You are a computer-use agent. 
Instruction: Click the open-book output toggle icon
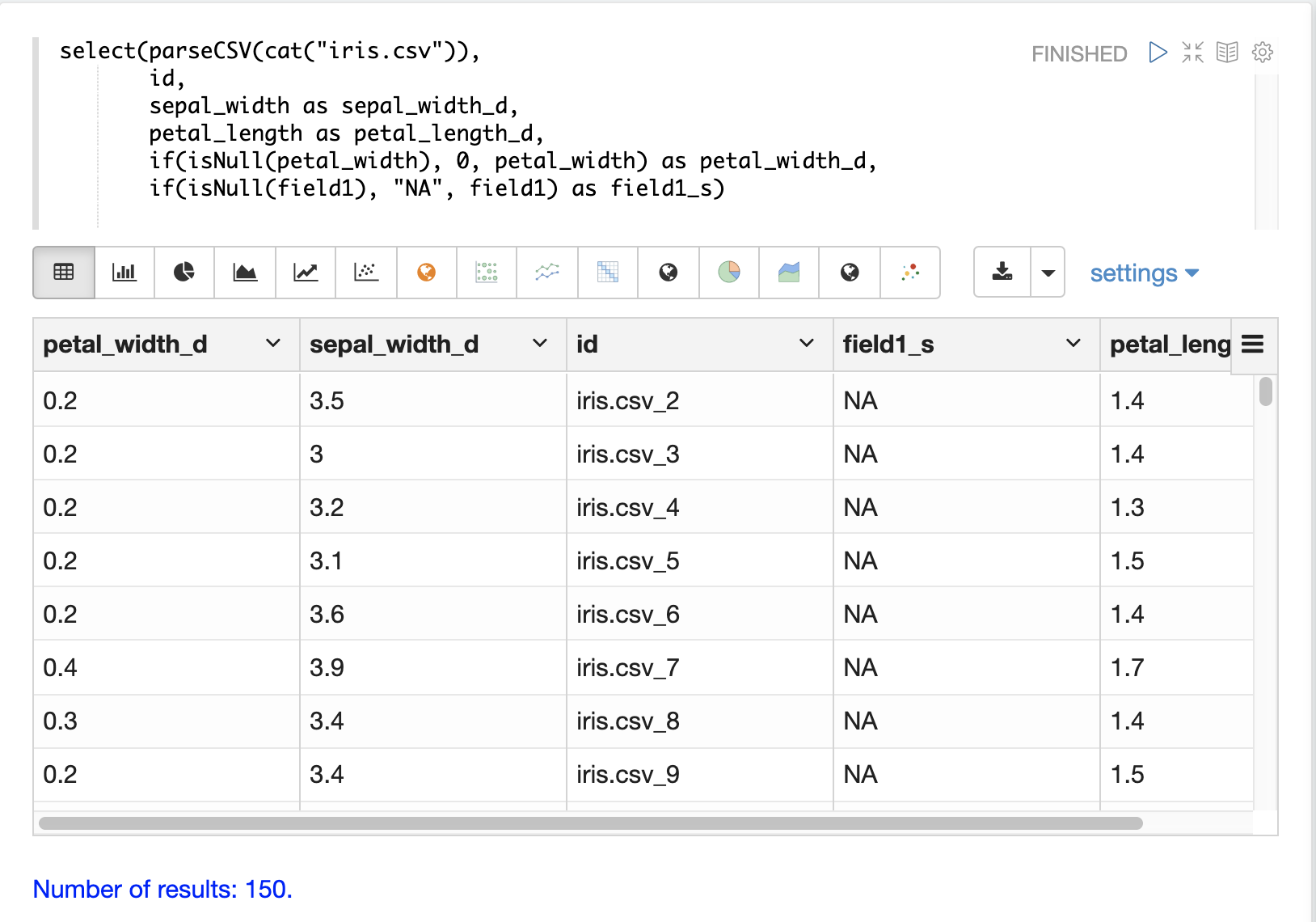click(x=1227, y=53)
